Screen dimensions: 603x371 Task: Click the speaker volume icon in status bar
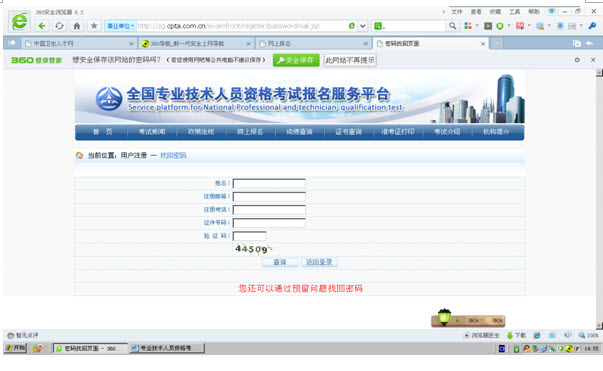pos(567,335)
